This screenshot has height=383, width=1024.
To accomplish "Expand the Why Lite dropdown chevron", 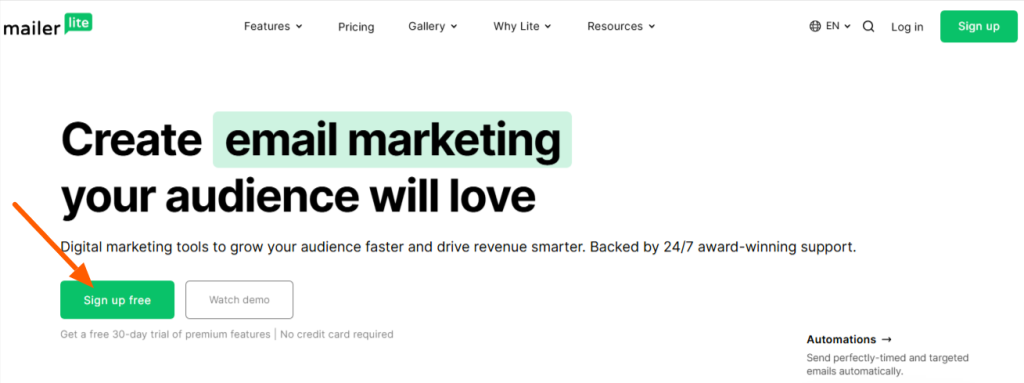I will pyautogui.click(x=548, y=27).
